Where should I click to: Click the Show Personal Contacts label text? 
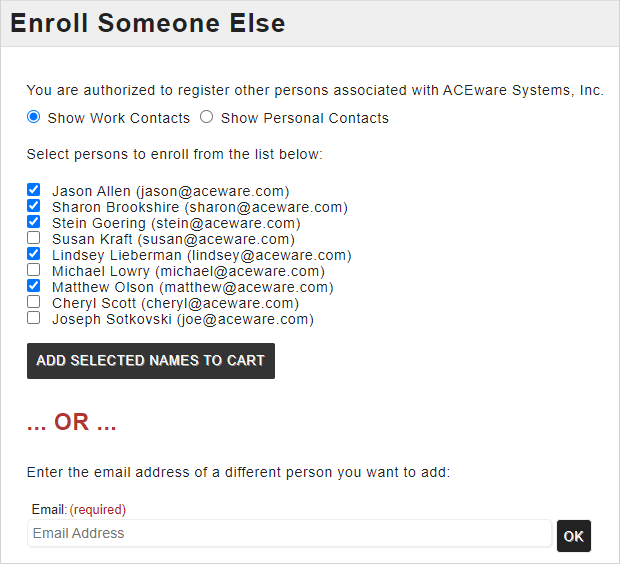[304, 118]
